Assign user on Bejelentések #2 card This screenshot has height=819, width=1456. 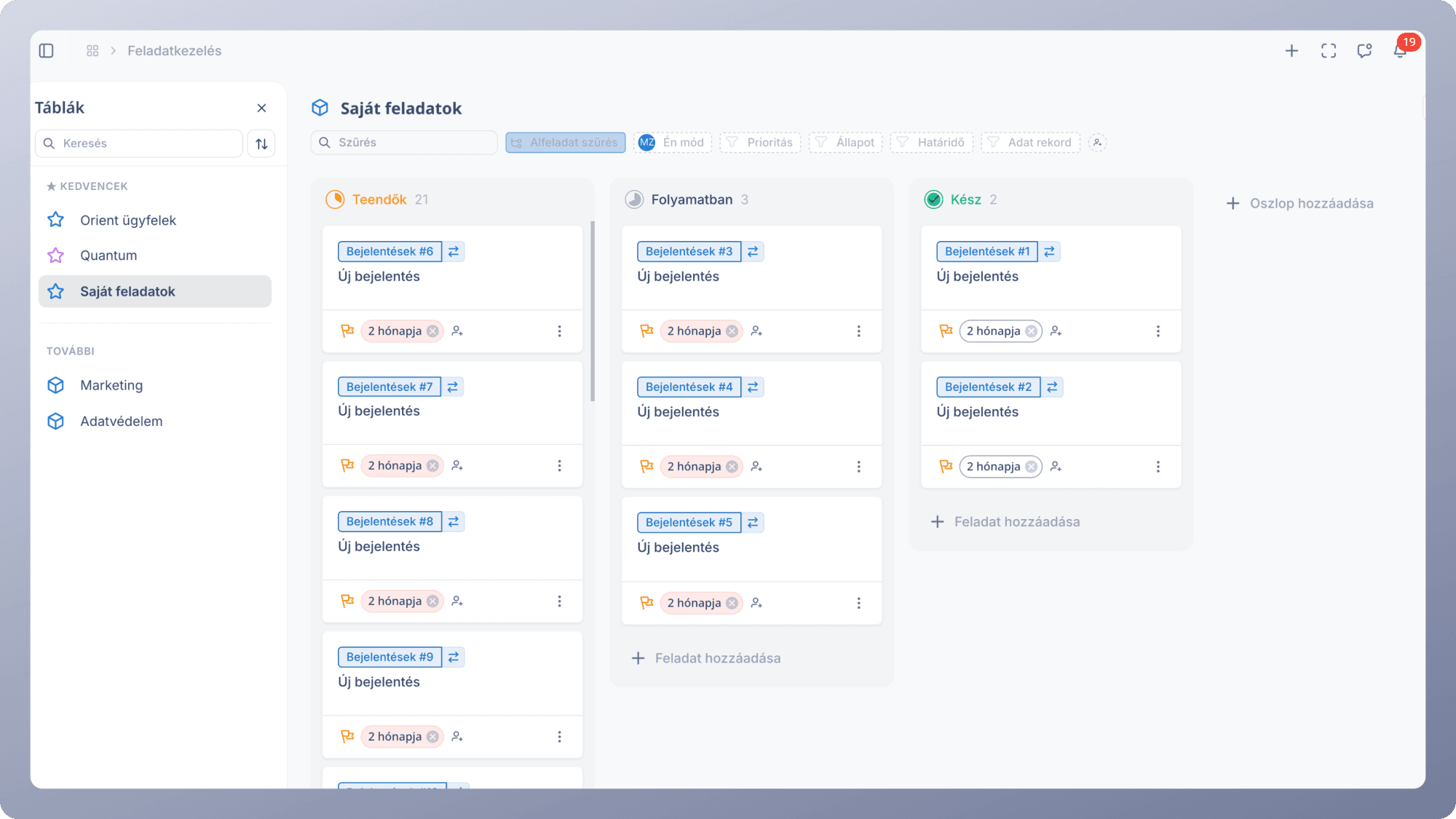[x=1056, y=467]
